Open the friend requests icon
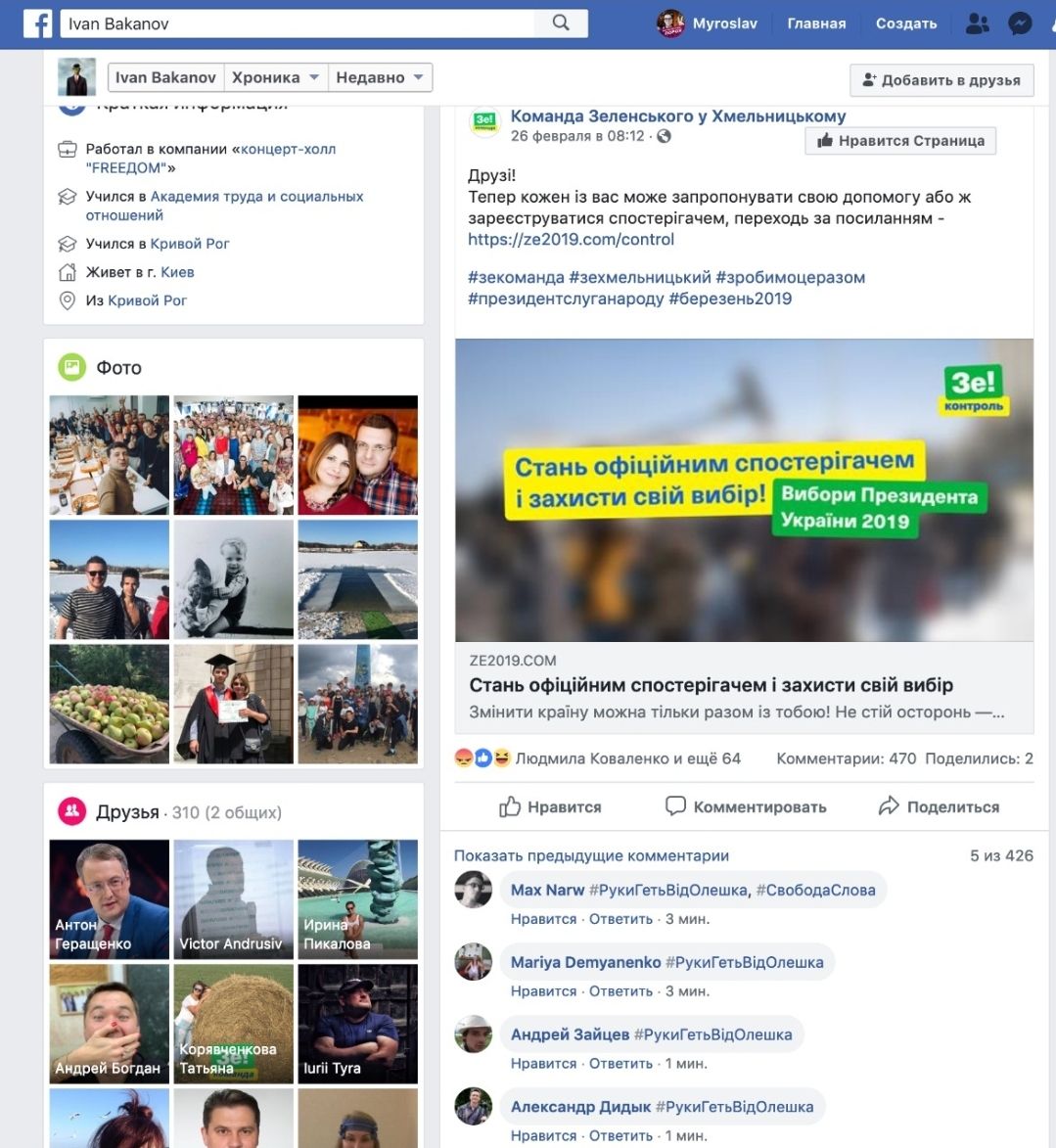The width and height of the screenshot is (1056, 1148). pos(977,23)
